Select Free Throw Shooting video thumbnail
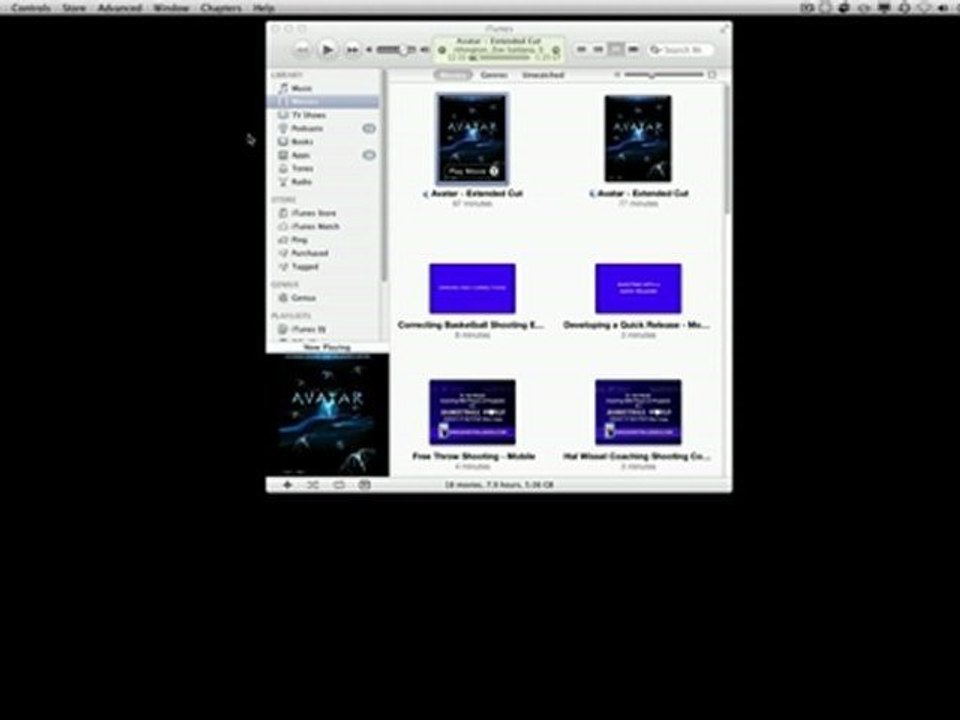Viewport: 960px width, 720px height. click(472, 412)
